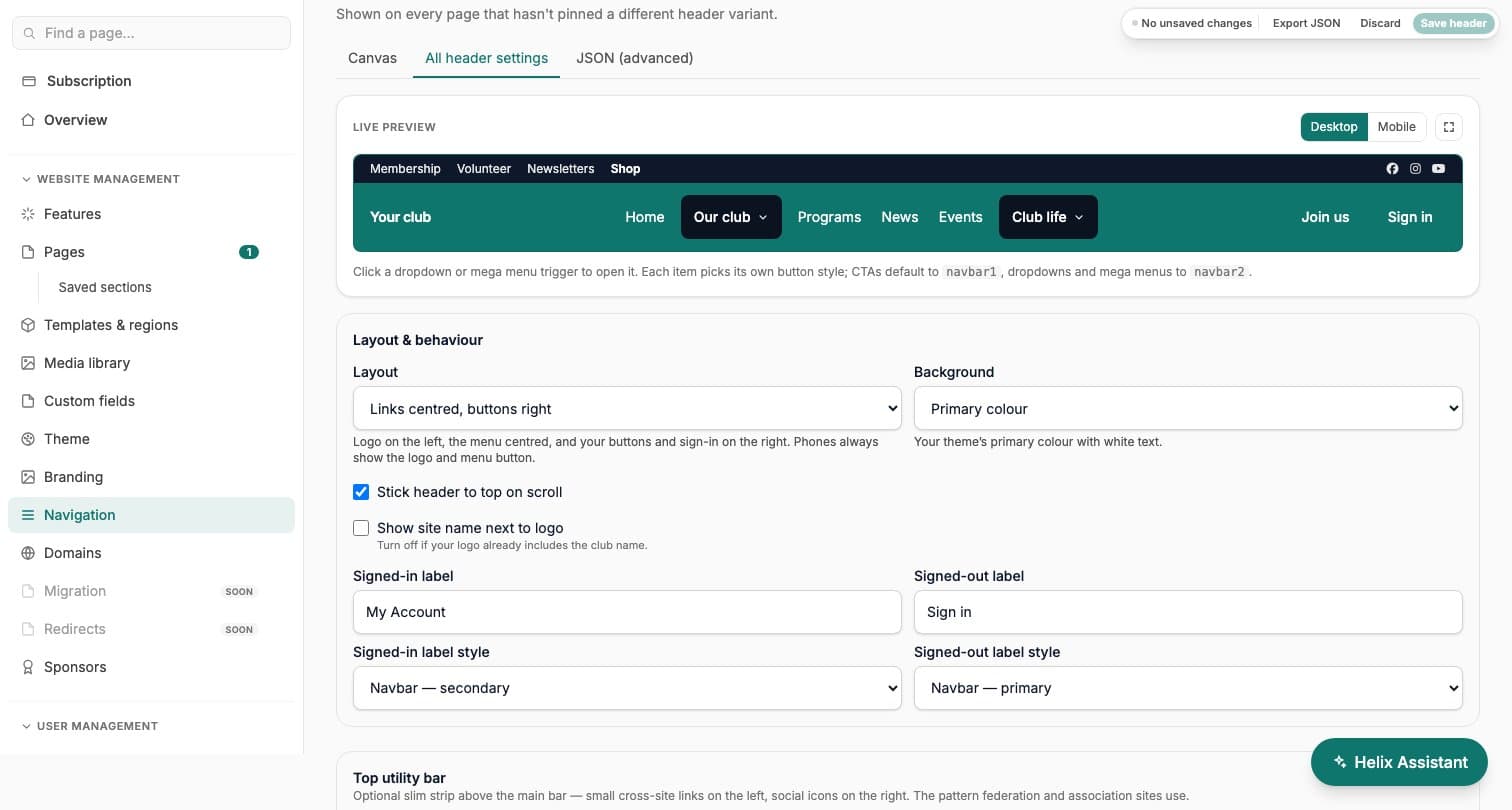Screen dimensions: 1512x810
Task: Click the Discard button
Action: [x=1380, y=23]
